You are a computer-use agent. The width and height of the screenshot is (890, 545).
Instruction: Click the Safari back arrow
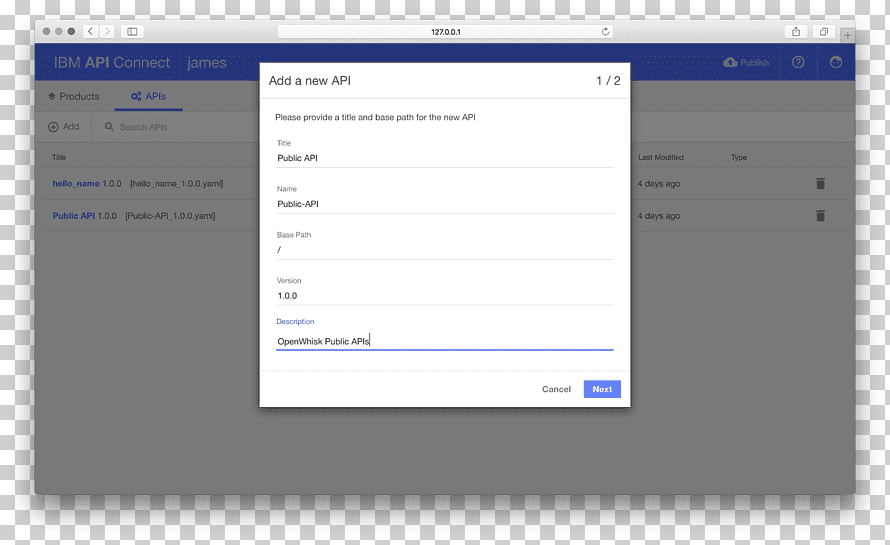pyautogui.click(x=90, y=32)
